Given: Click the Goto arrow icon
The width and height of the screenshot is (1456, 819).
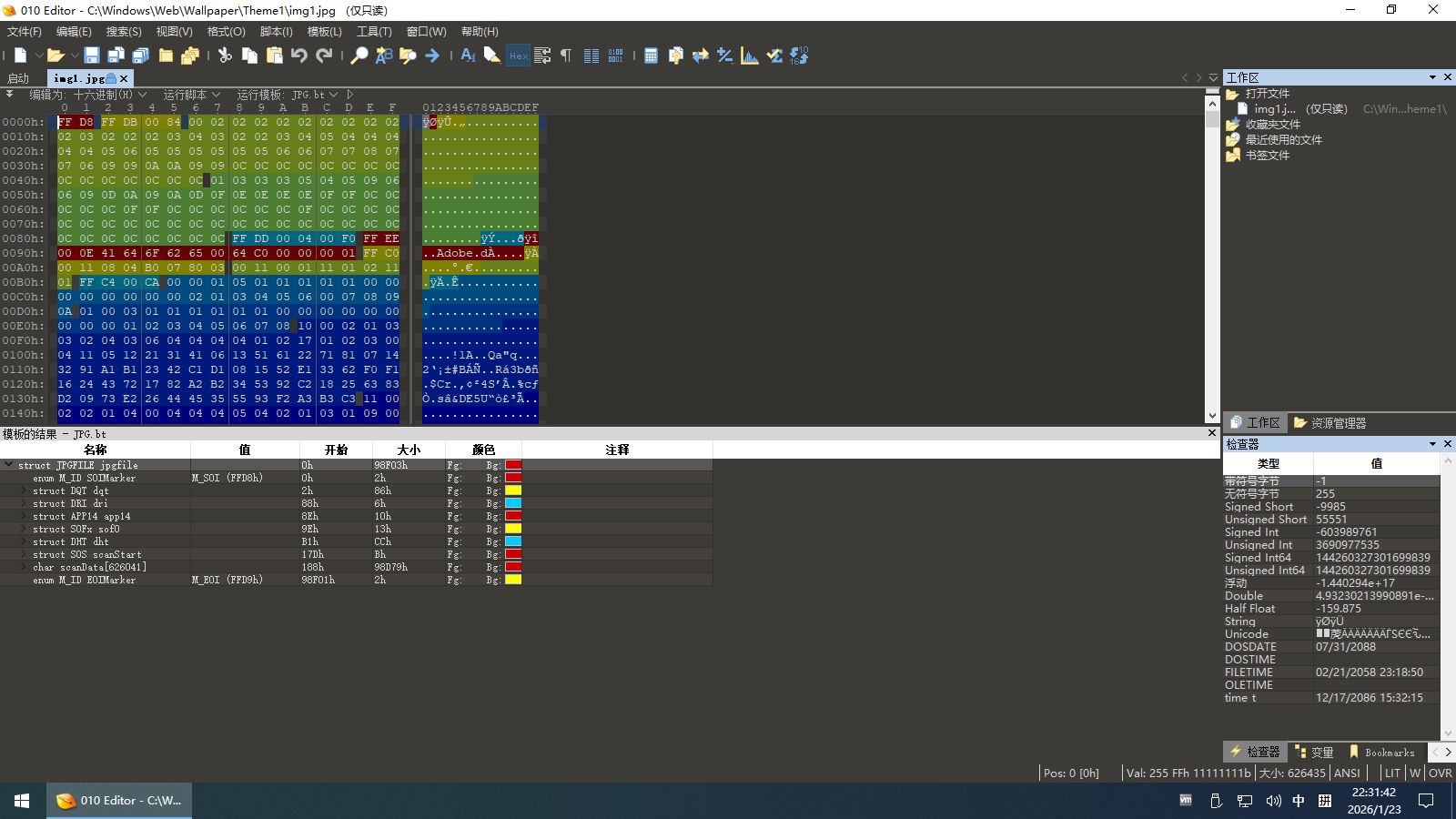Looking at the screenshot, I should (432, 56).
